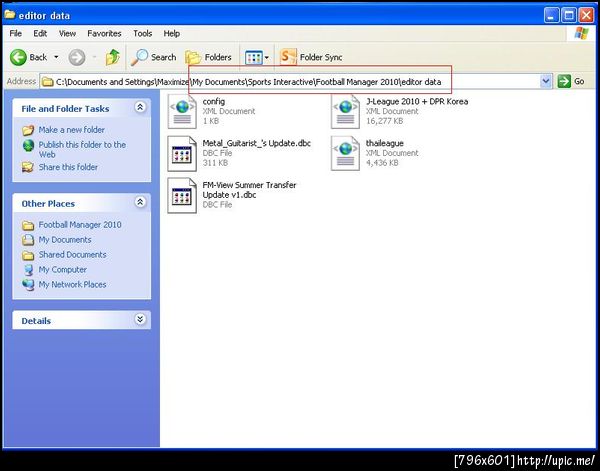Select the Metal_Guitarist_'s Update.dbc file icon
Image resolution: width=600 pixels, height=471 pixels.
click(182, 153)
